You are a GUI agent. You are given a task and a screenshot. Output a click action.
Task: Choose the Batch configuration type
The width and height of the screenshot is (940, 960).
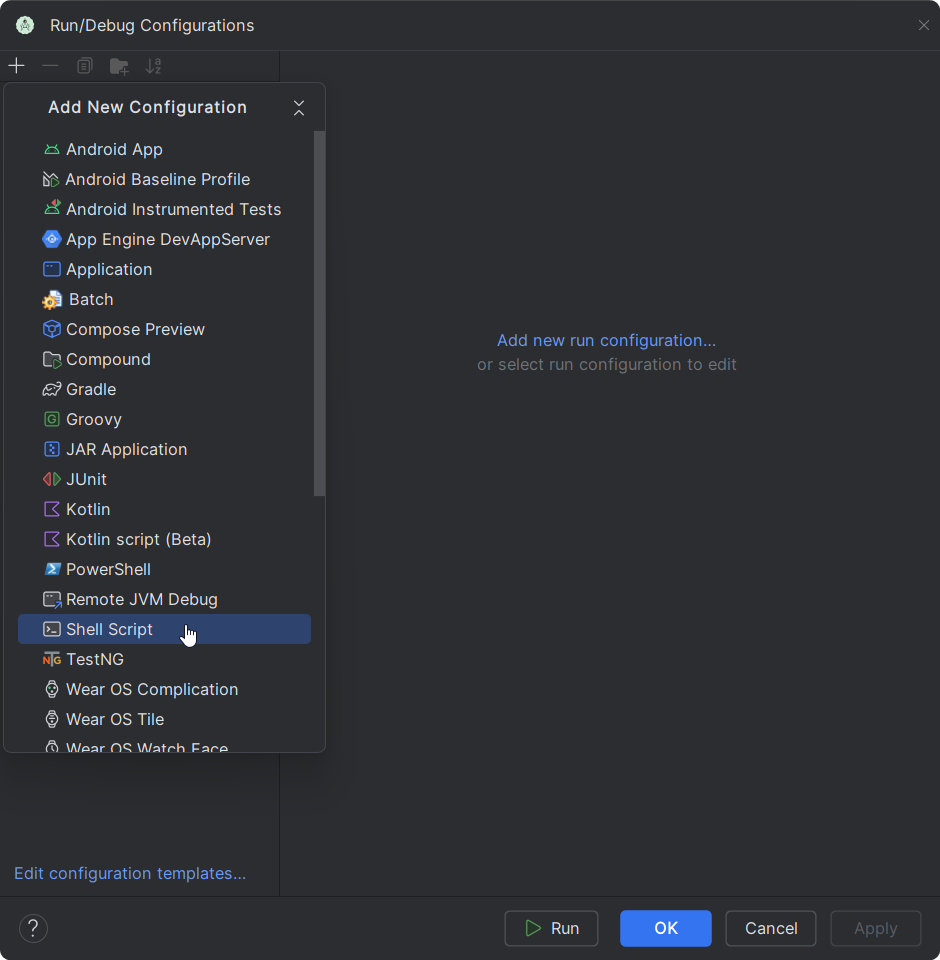pyautogui.click(x=164, y=299)
